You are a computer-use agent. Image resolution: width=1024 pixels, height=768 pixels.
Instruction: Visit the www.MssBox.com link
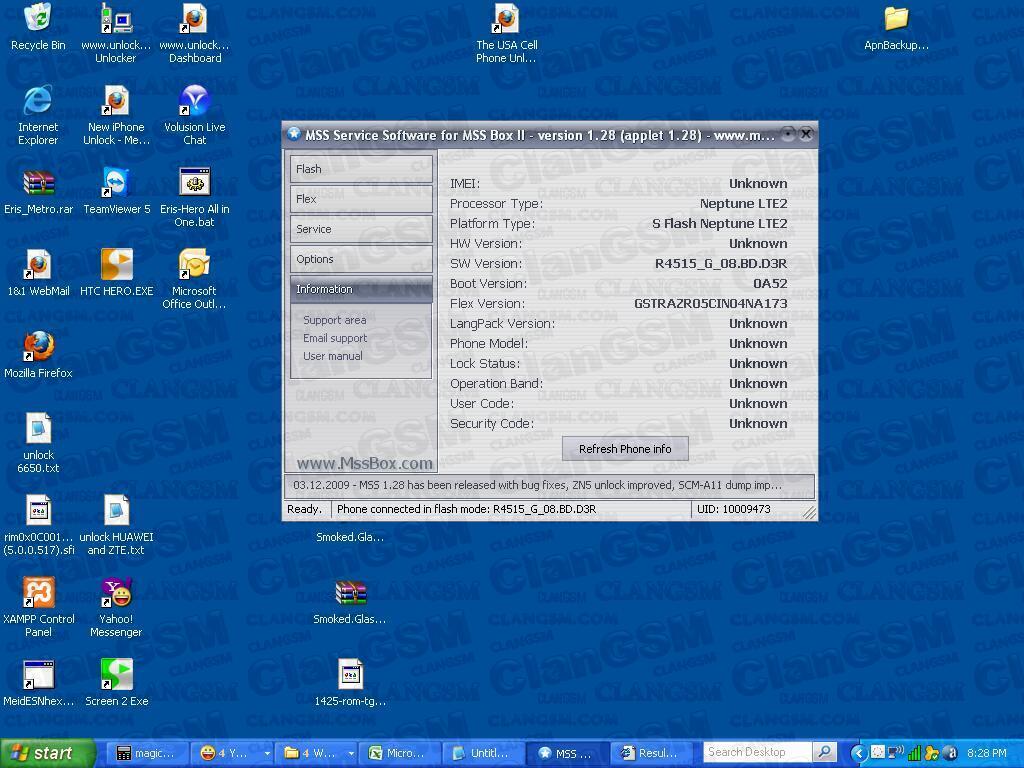pos(364,463)
